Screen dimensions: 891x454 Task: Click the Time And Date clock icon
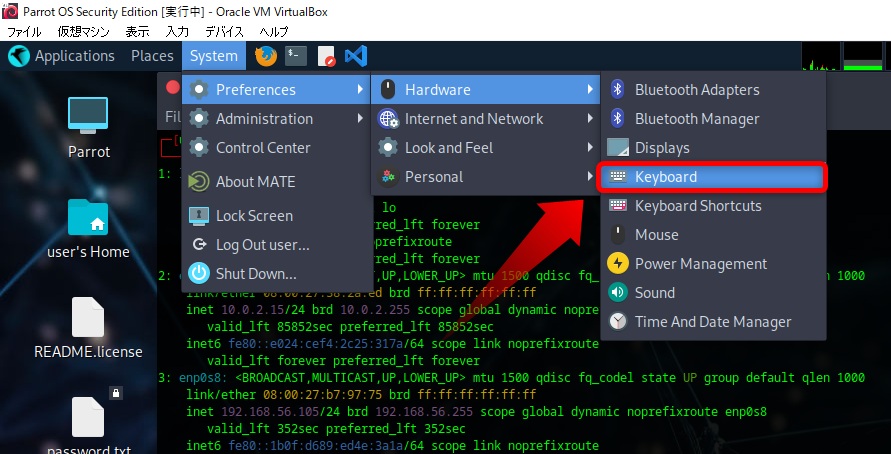pyautogui.click(x=618, y=321)
